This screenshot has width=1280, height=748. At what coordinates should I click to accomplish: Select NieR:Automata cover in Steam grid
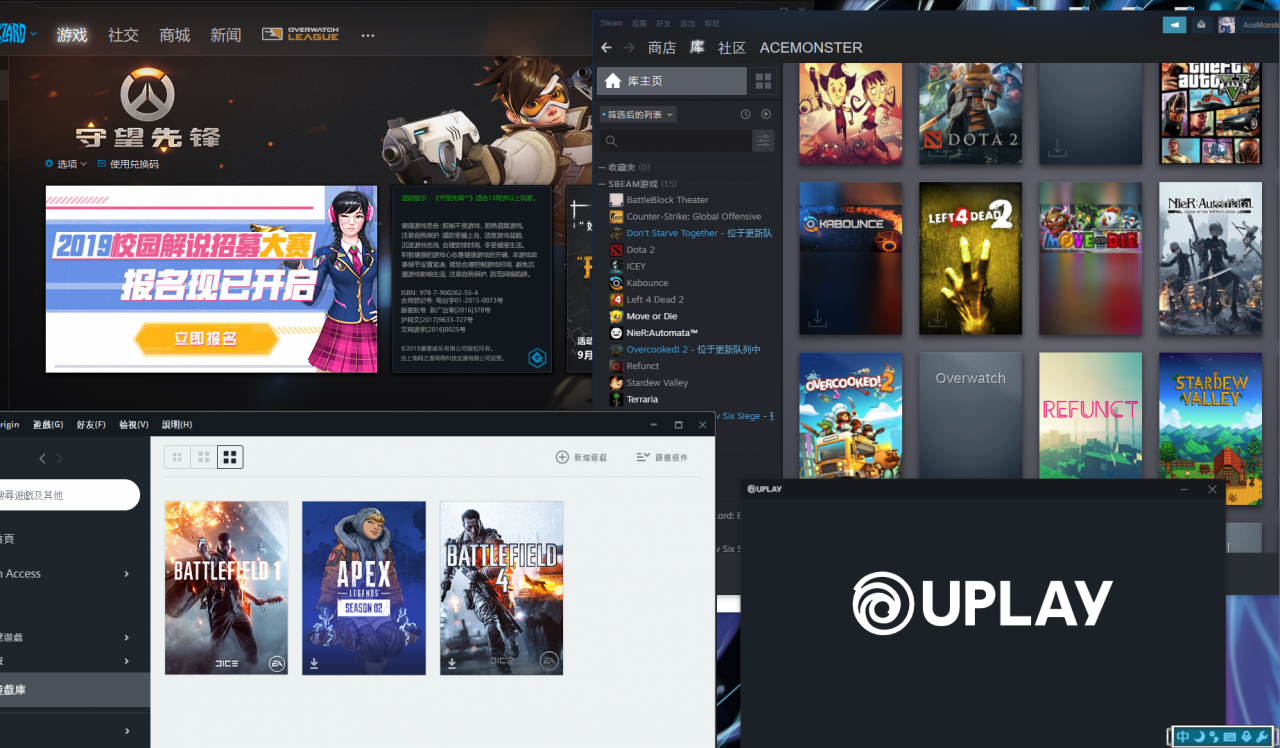(1210, 258)
